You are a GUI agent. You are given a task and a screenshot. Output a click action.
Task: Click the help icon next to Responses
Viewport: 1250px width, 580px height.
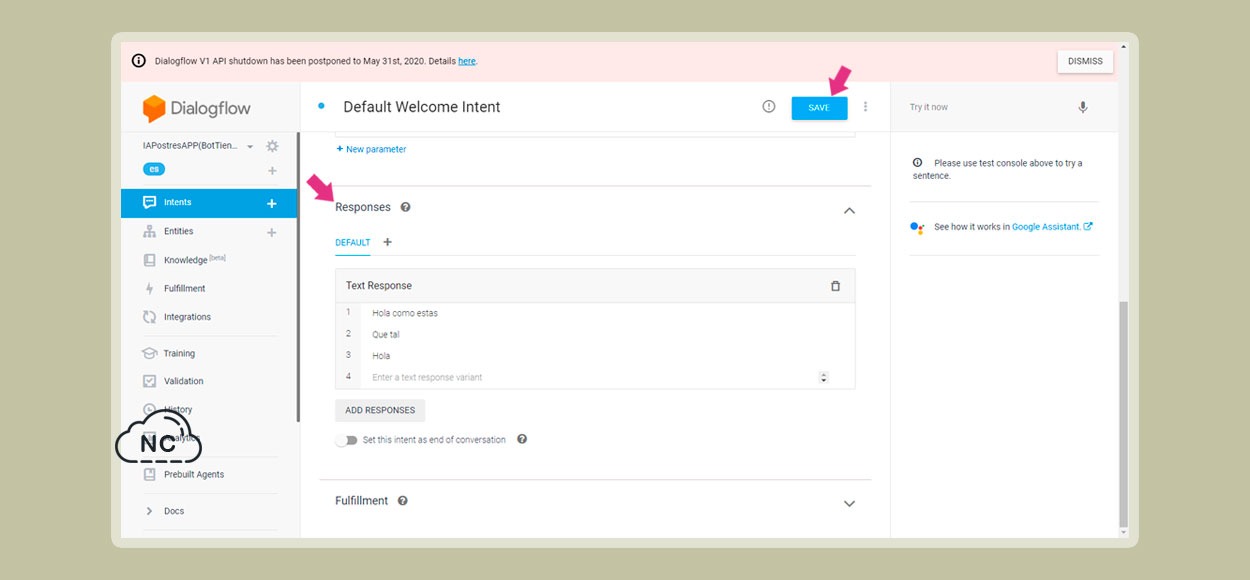(x=406, y=207)
